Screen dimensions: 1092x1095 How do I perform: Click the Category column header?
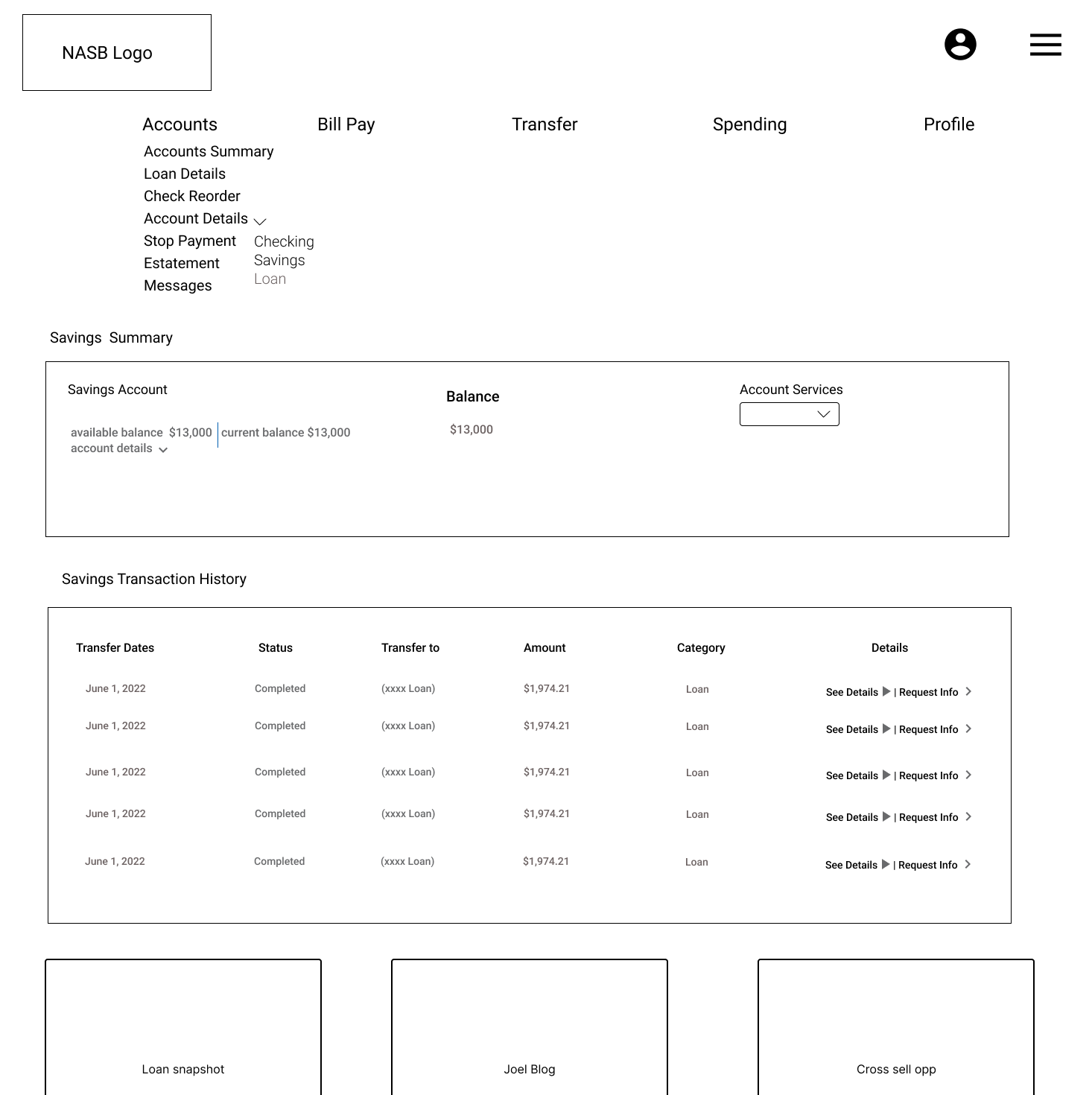click(701, 648)
